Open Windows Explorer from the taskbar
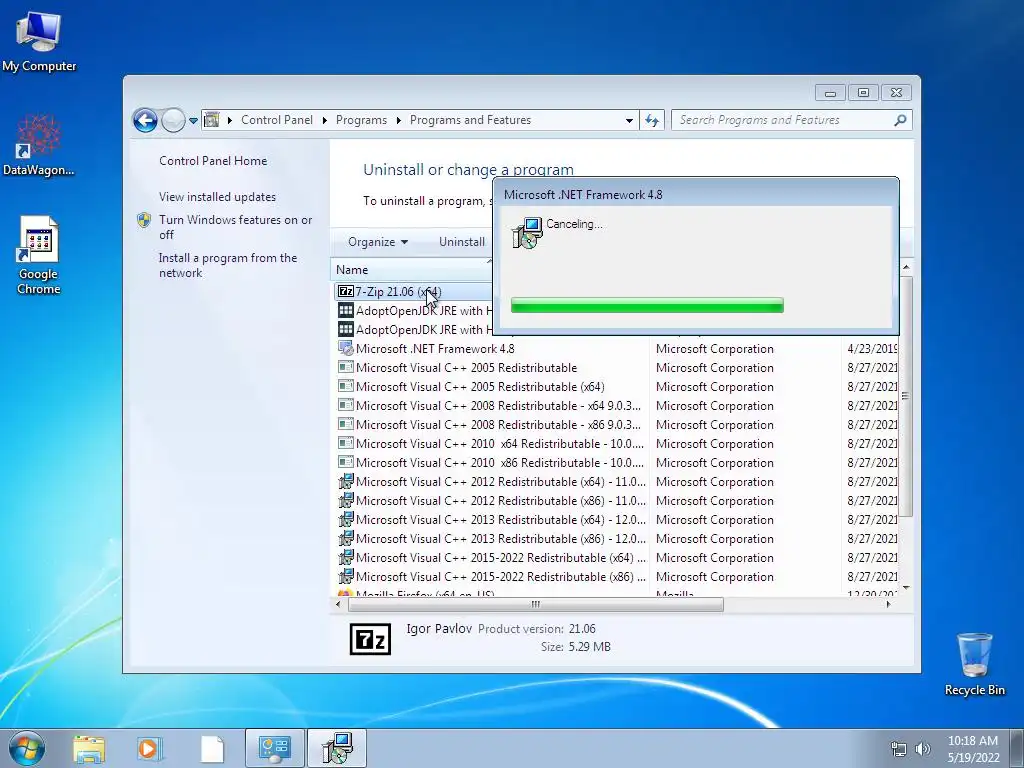Viewport: 1024px width, 768px height. click(x=89, y=749)
